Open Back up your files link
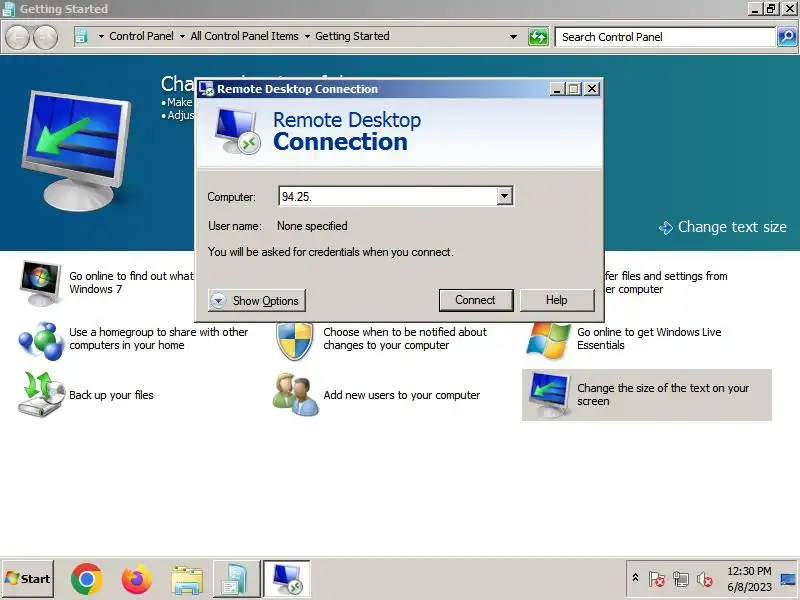The width and height of the screenshot is (800, 600). click(111, 395)
